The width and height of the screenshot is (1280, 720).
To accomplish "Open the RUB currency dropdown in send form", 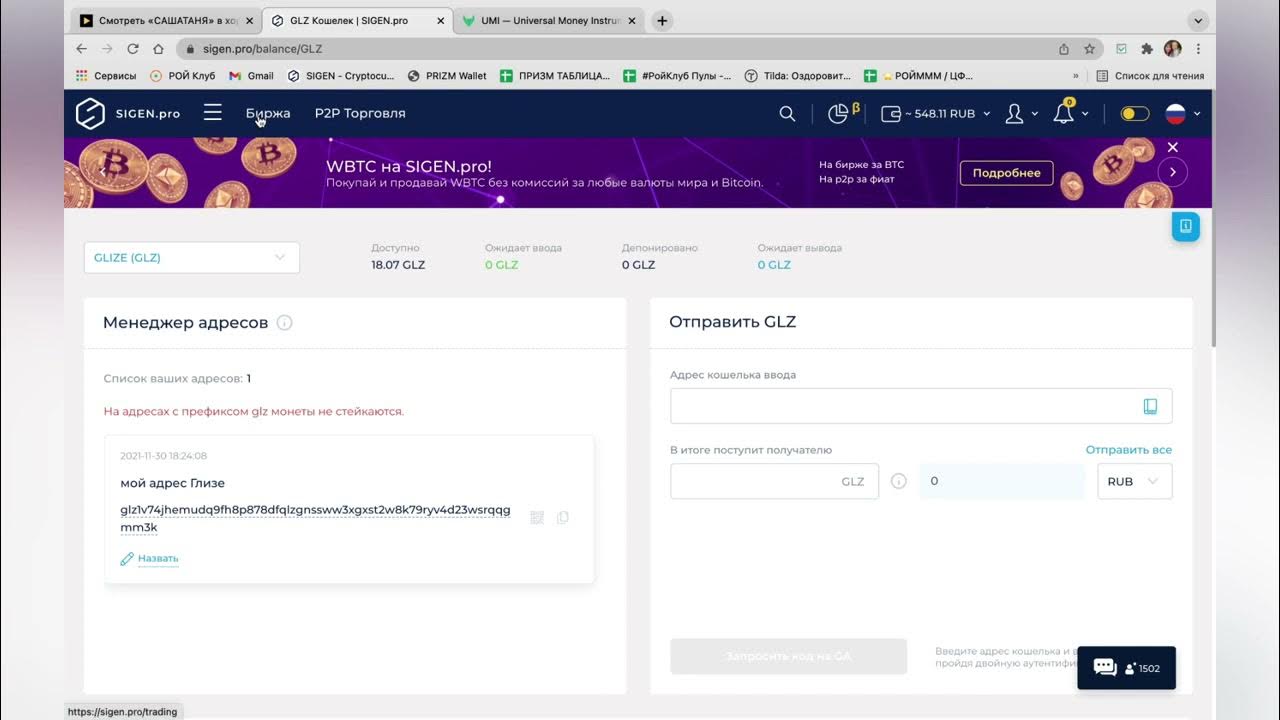I will click(1135, 481).
